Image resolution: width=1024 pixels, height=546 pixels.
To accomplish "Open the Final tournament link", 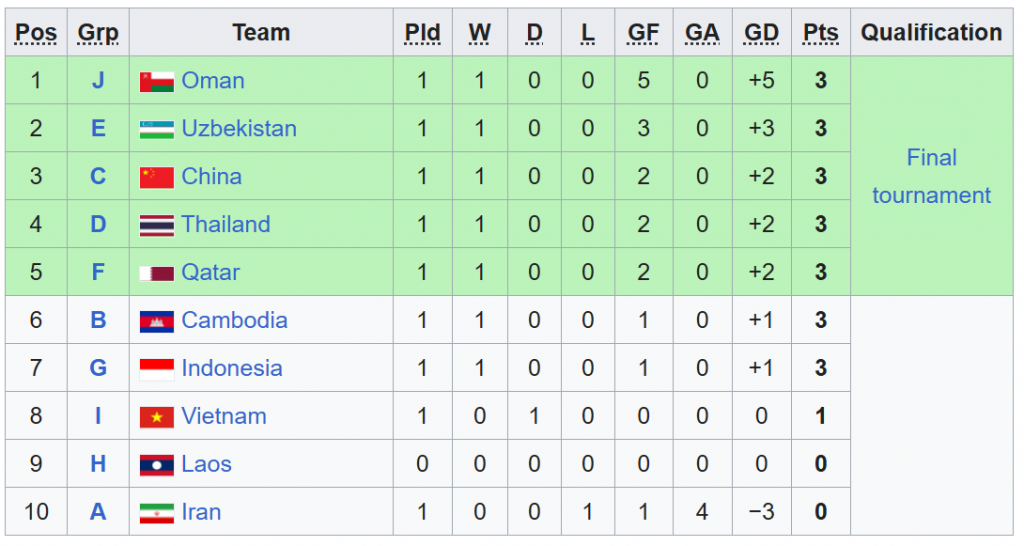I will coord(931,176).
